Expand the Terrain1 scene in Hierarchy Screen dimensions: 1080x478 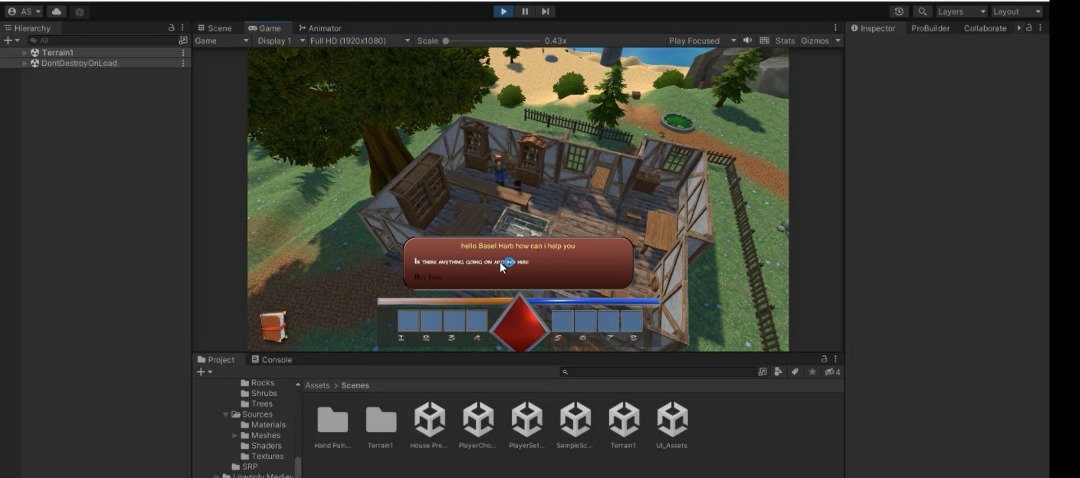[x=25, y=52]
